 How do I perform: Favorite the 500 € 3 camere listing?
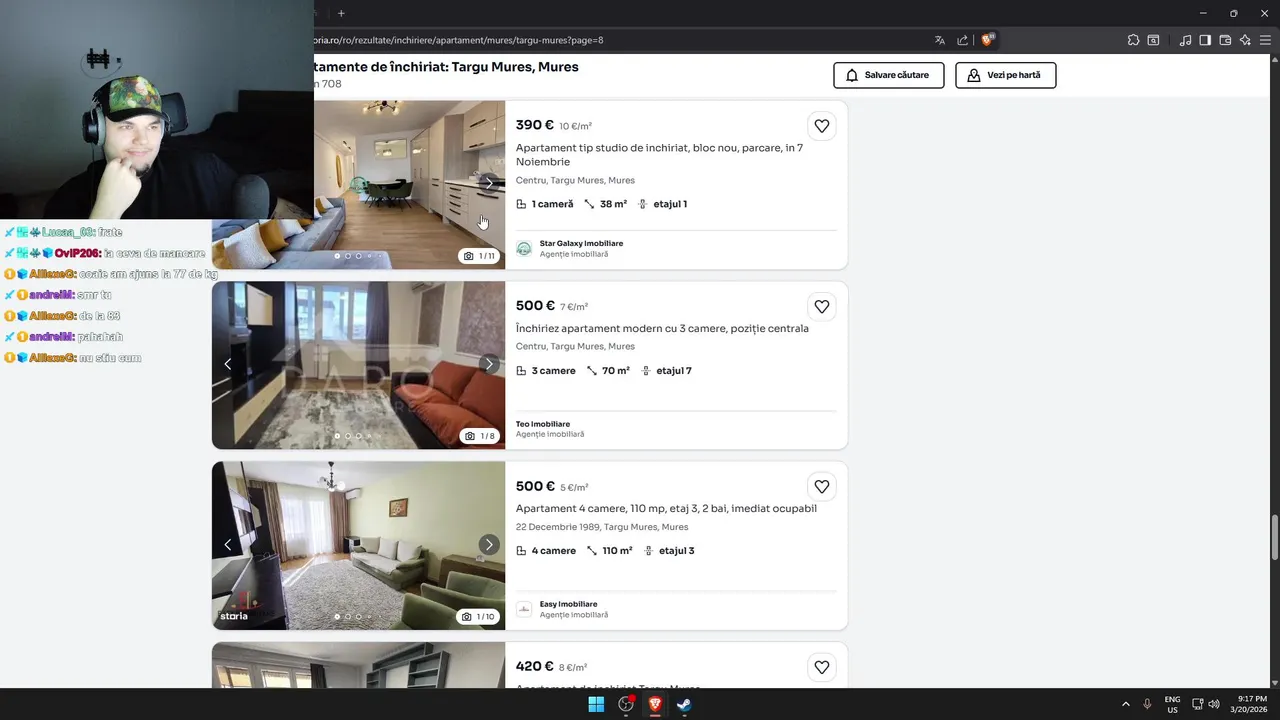821,306
